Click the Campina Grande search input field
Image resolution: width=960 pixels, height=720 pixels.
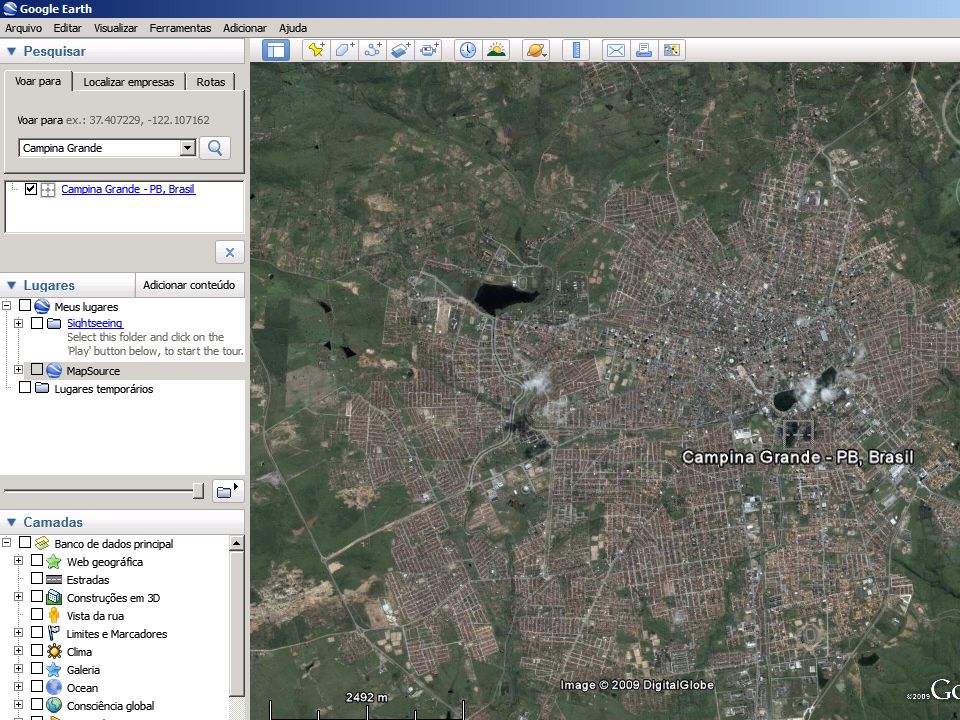pyautogui.click(x=100, y=148)
